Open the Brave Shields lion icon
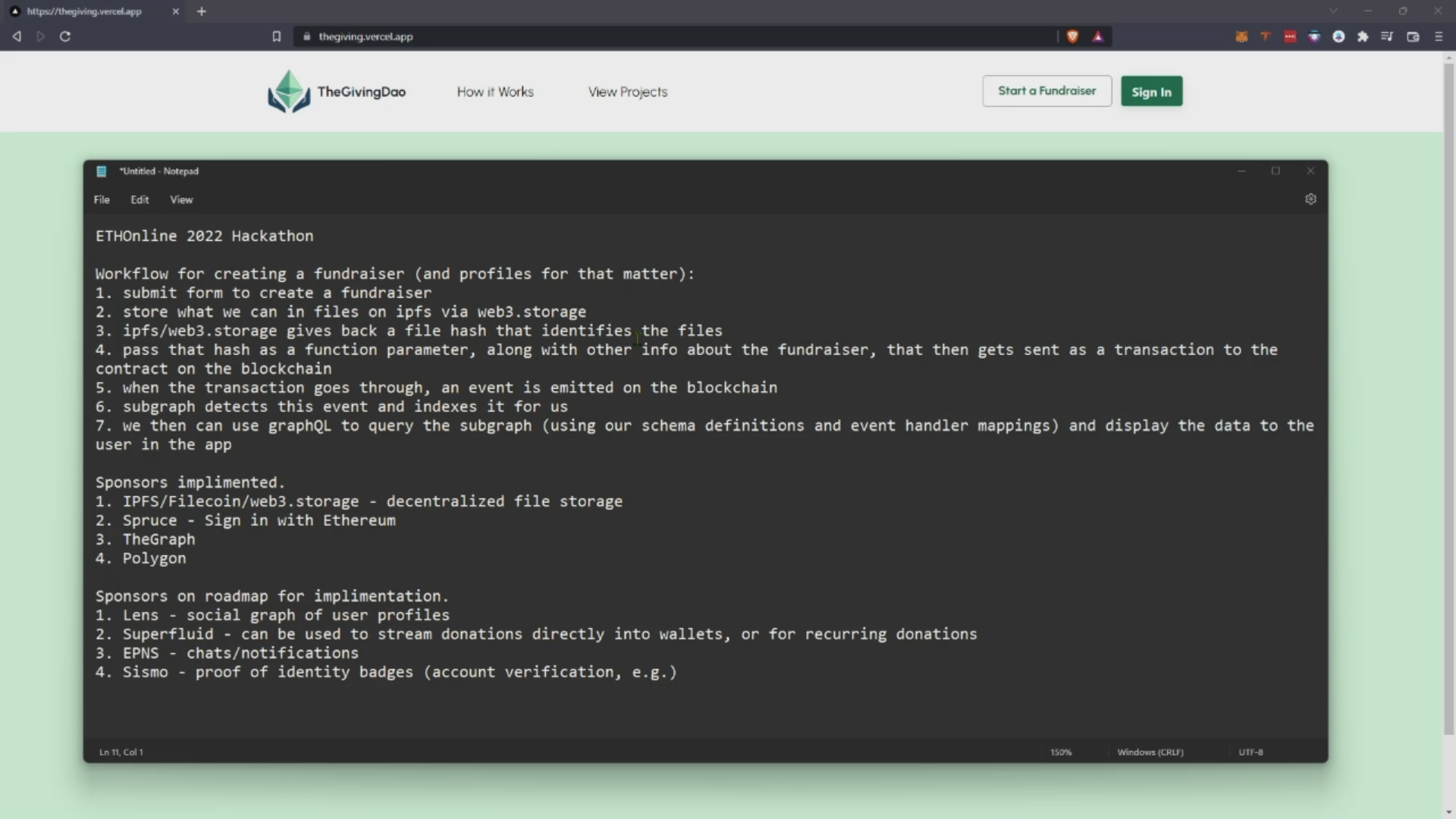 click(x=1072, y=36)
